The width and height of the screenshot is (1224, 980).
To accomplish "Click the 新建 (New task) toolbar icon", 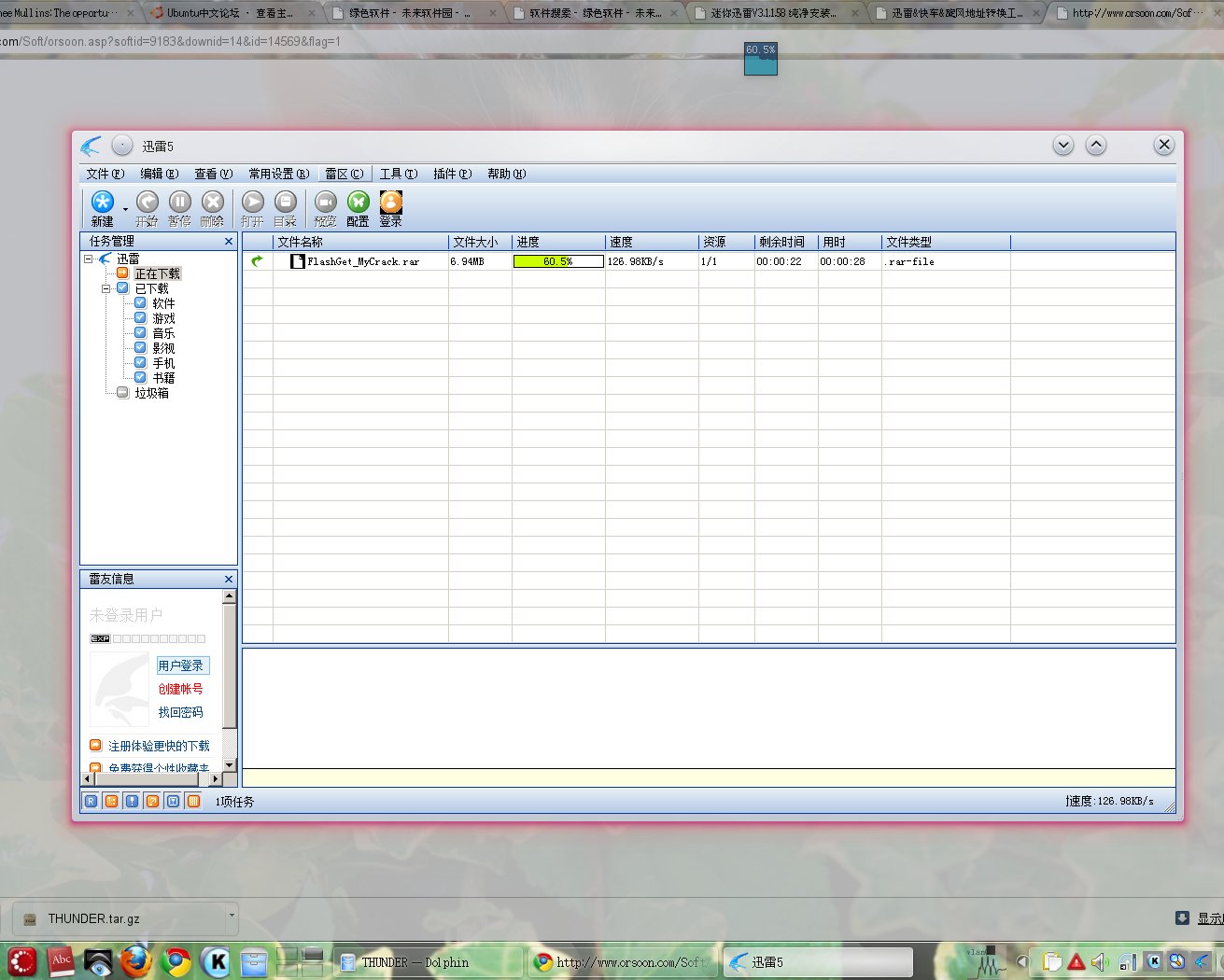I will click(x=102, y=203).
